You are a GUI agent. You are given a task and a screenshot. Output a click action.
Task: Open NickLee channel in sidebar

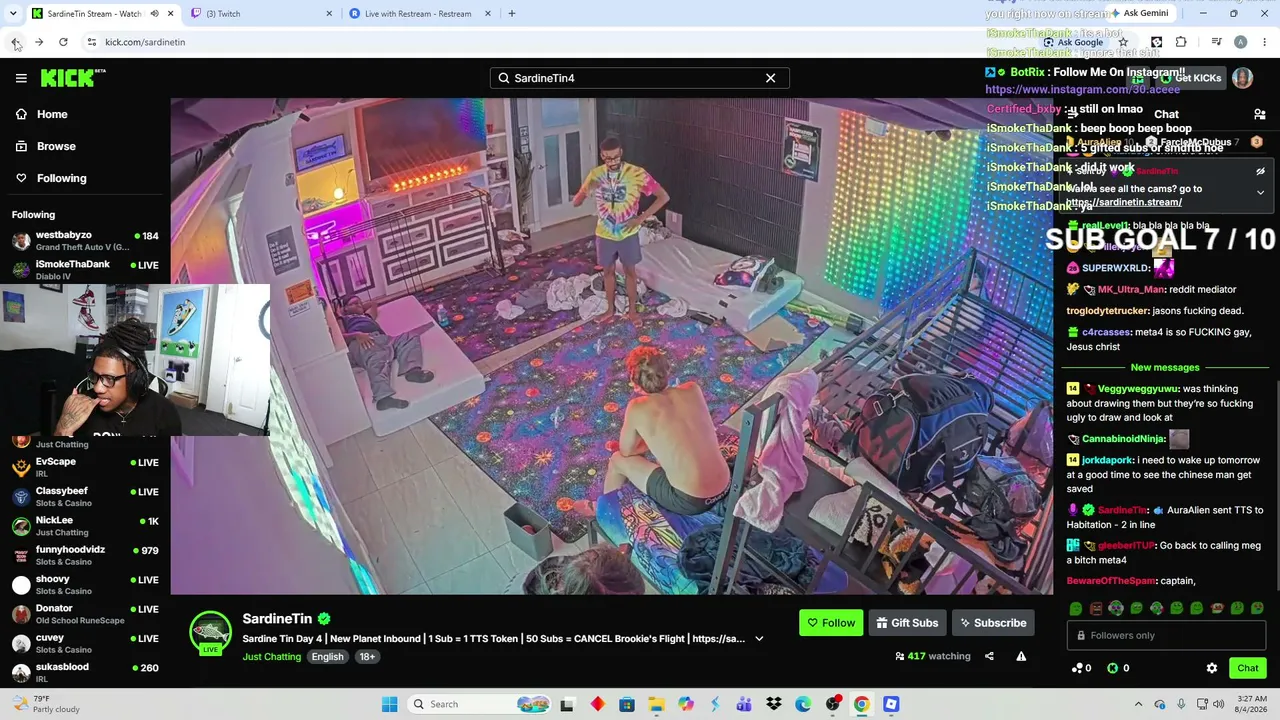click(x=85, y=526)
